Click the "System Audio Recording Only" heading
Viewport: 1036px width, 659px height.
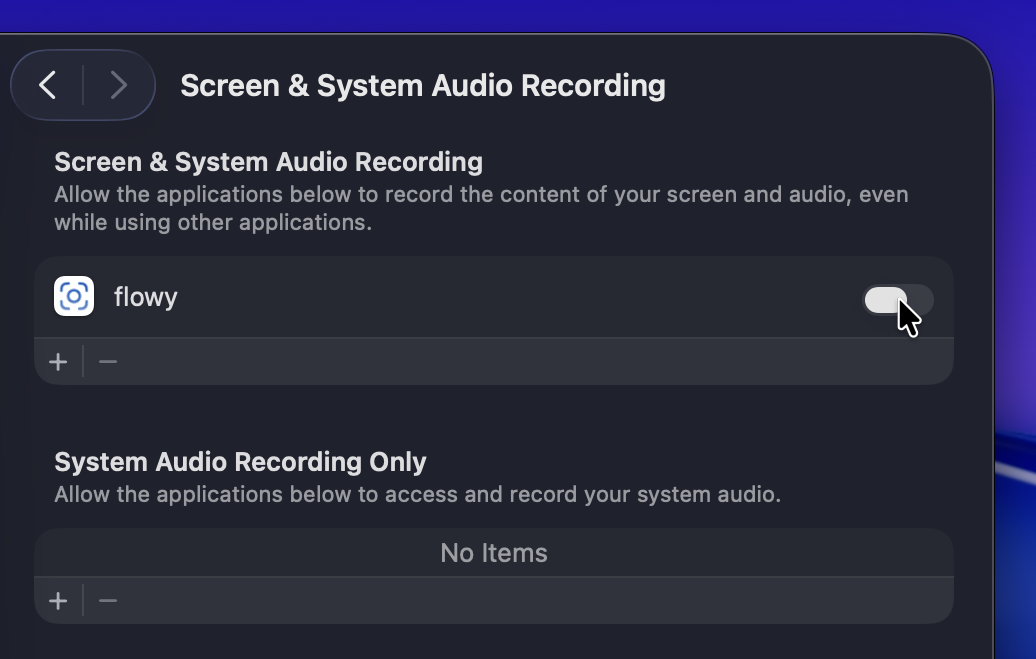[x=240, y=462]
